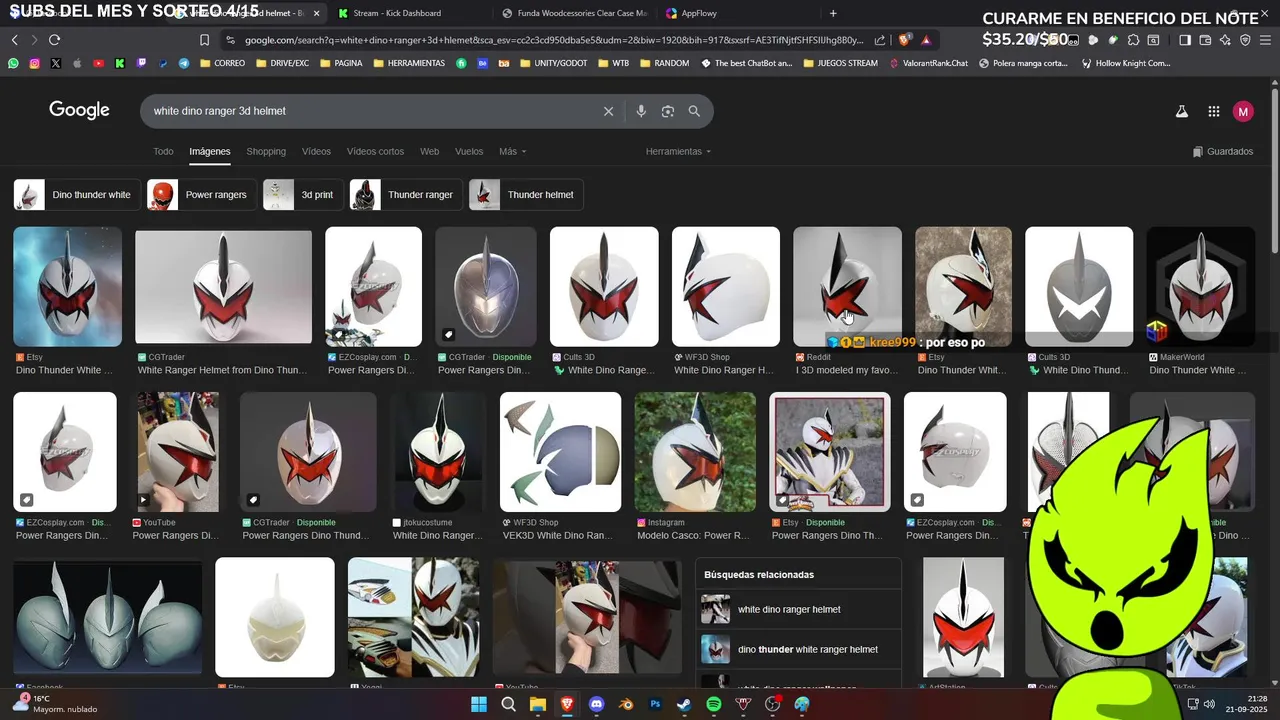The height and width of the screenshot is (720, 1280).
Task: Bookmark this page icon in address bar
Action: [204, 40]
